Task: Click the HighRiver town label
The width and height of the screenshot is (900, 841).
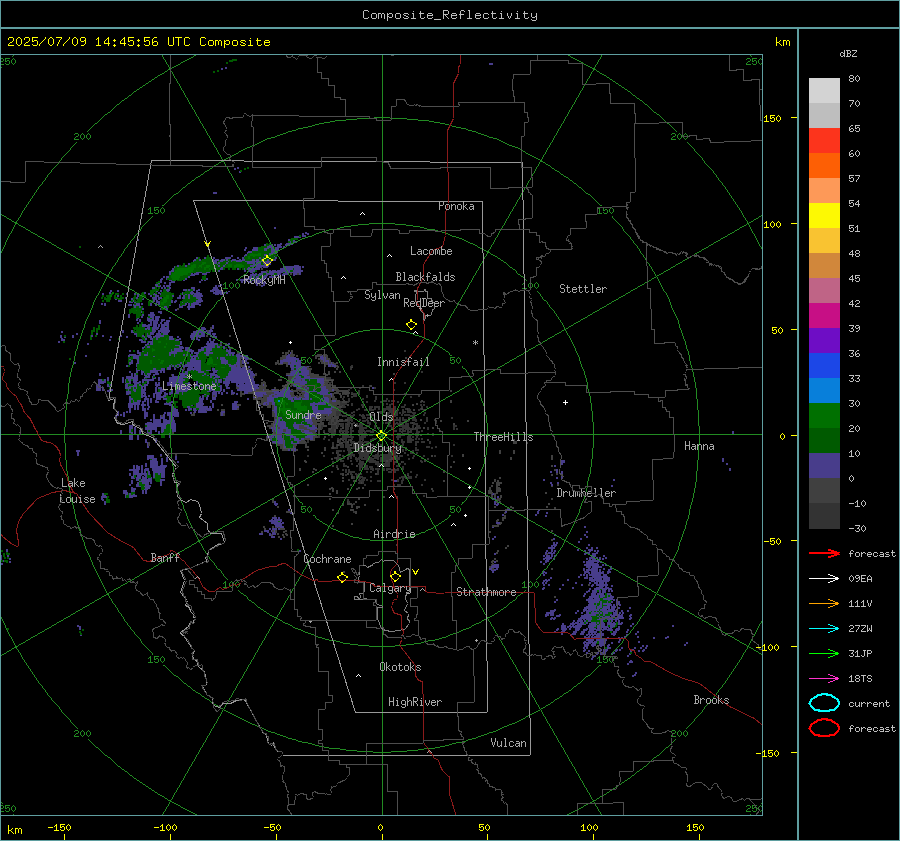Action: [x=415, y=702]
